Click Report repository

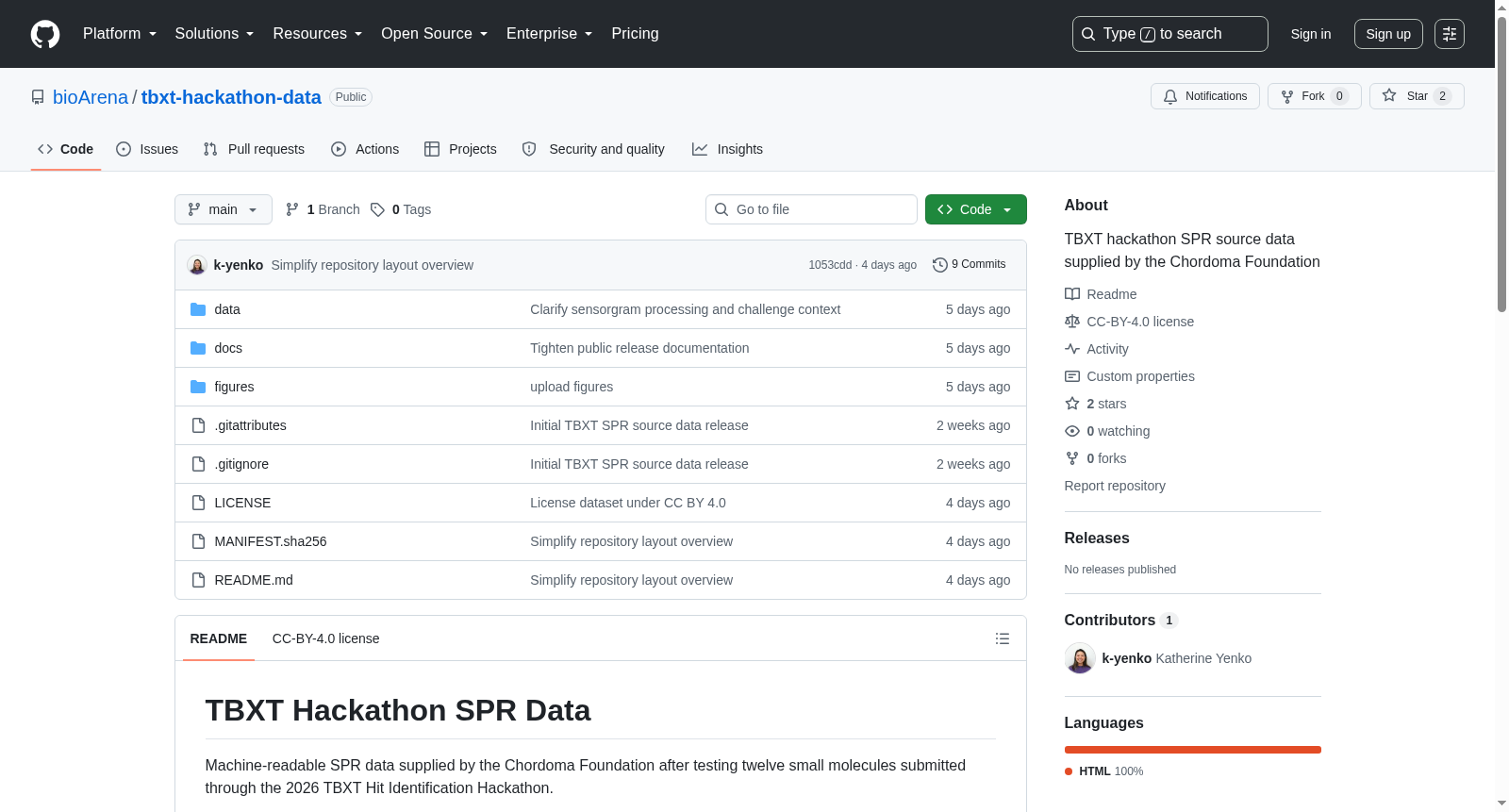1115,486
